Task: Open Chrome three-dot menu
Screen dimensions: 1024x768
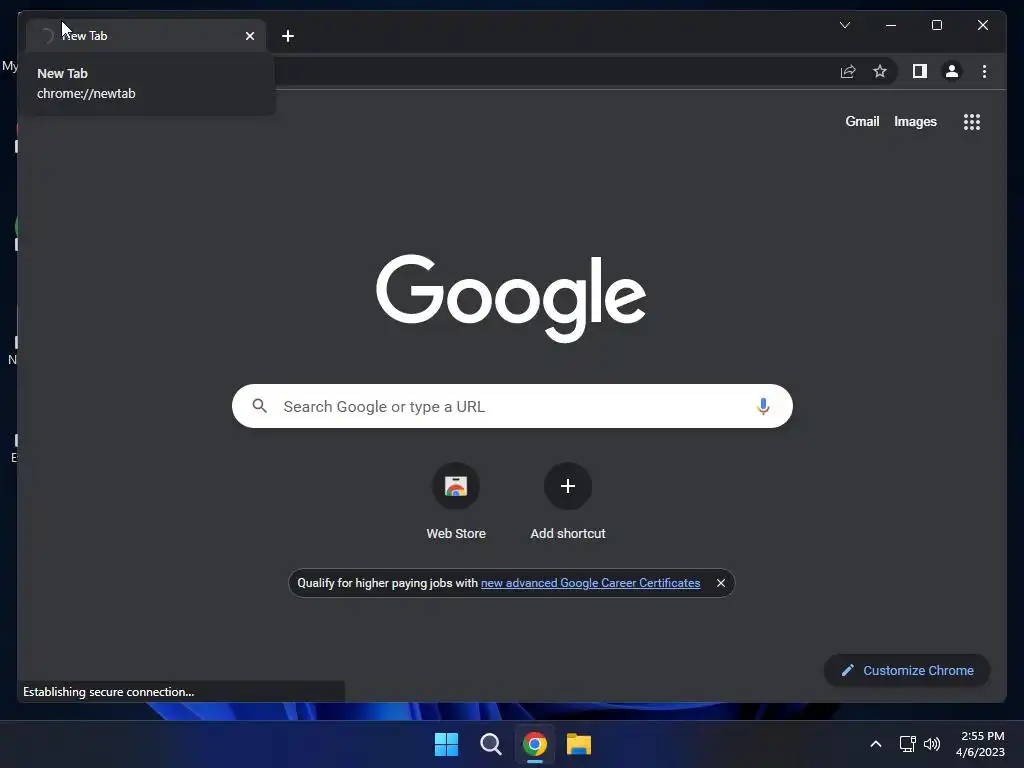Action: point(984,71)
